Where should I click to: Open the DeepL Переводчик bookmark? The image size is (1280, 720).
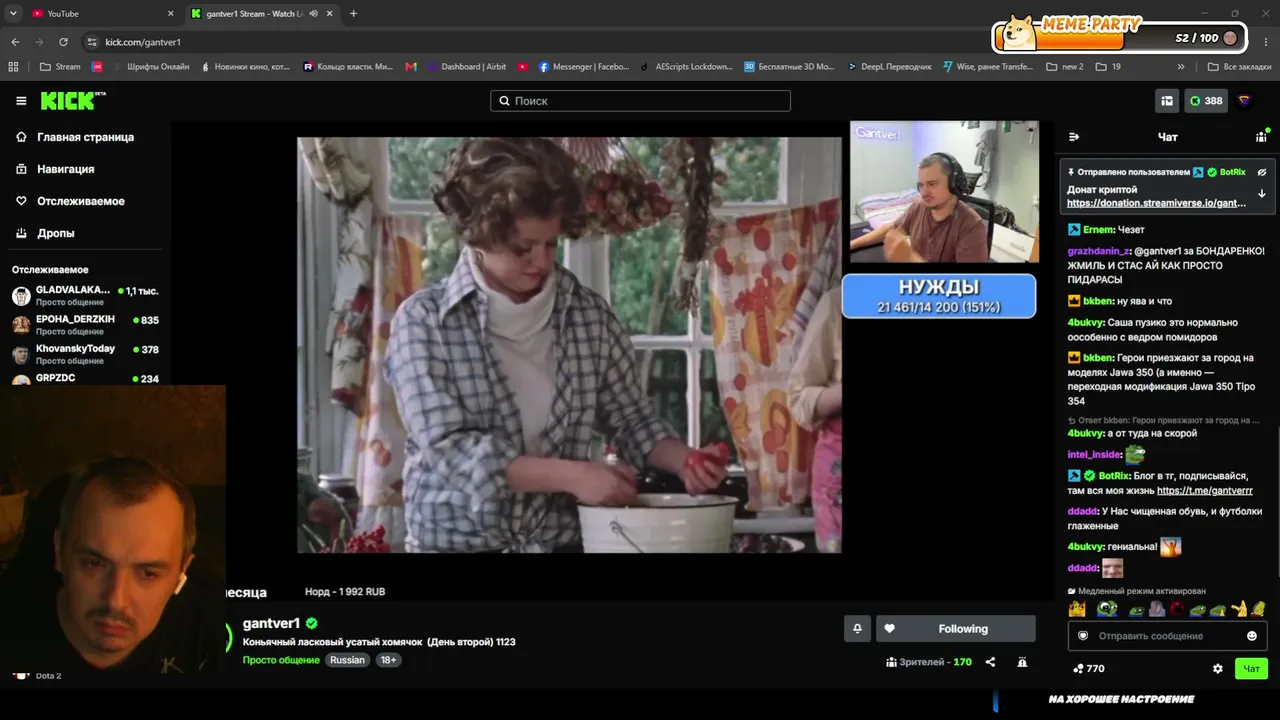point(889,67)
